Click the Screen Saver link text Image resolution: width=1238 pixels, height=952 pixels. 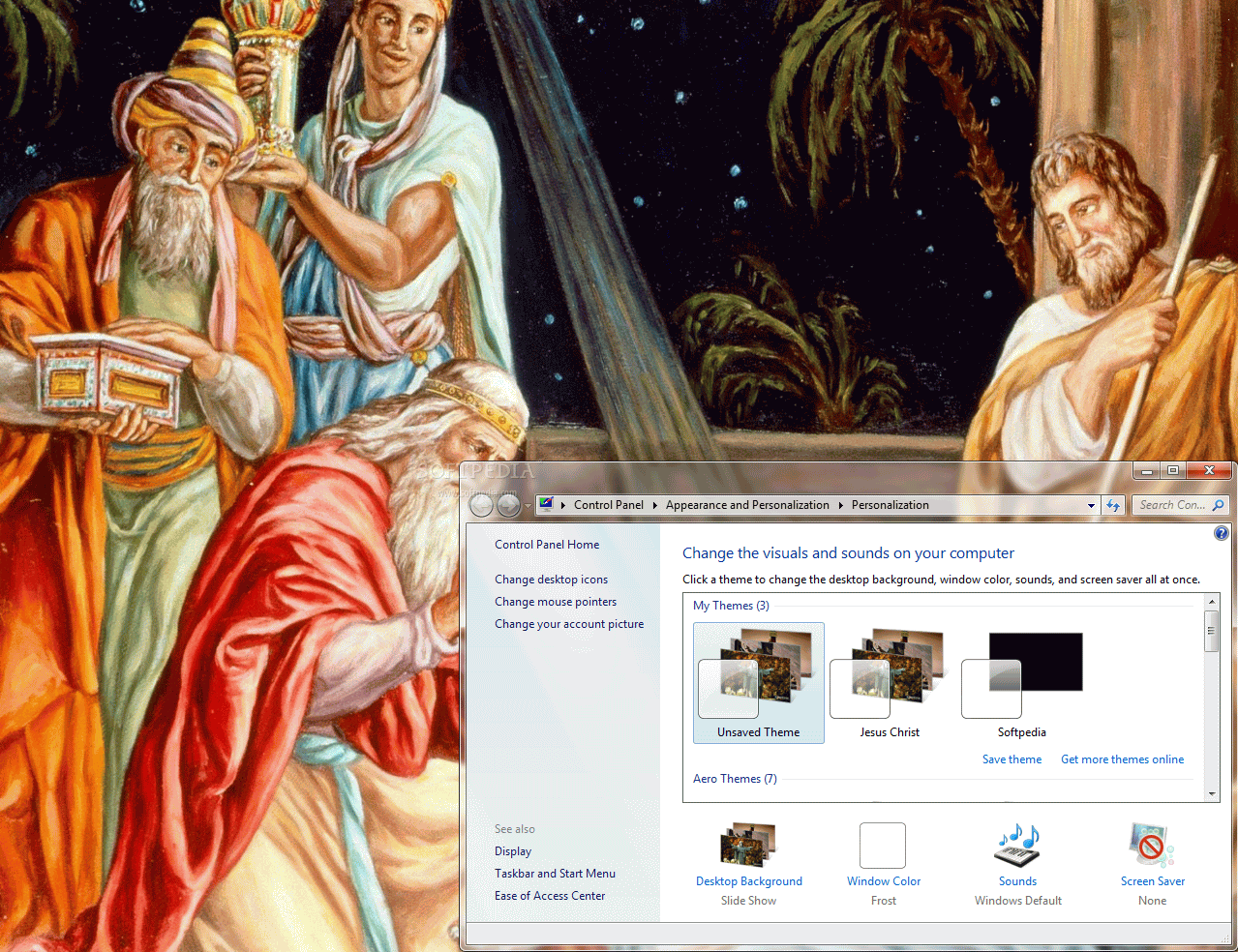tap(1153, 881)
